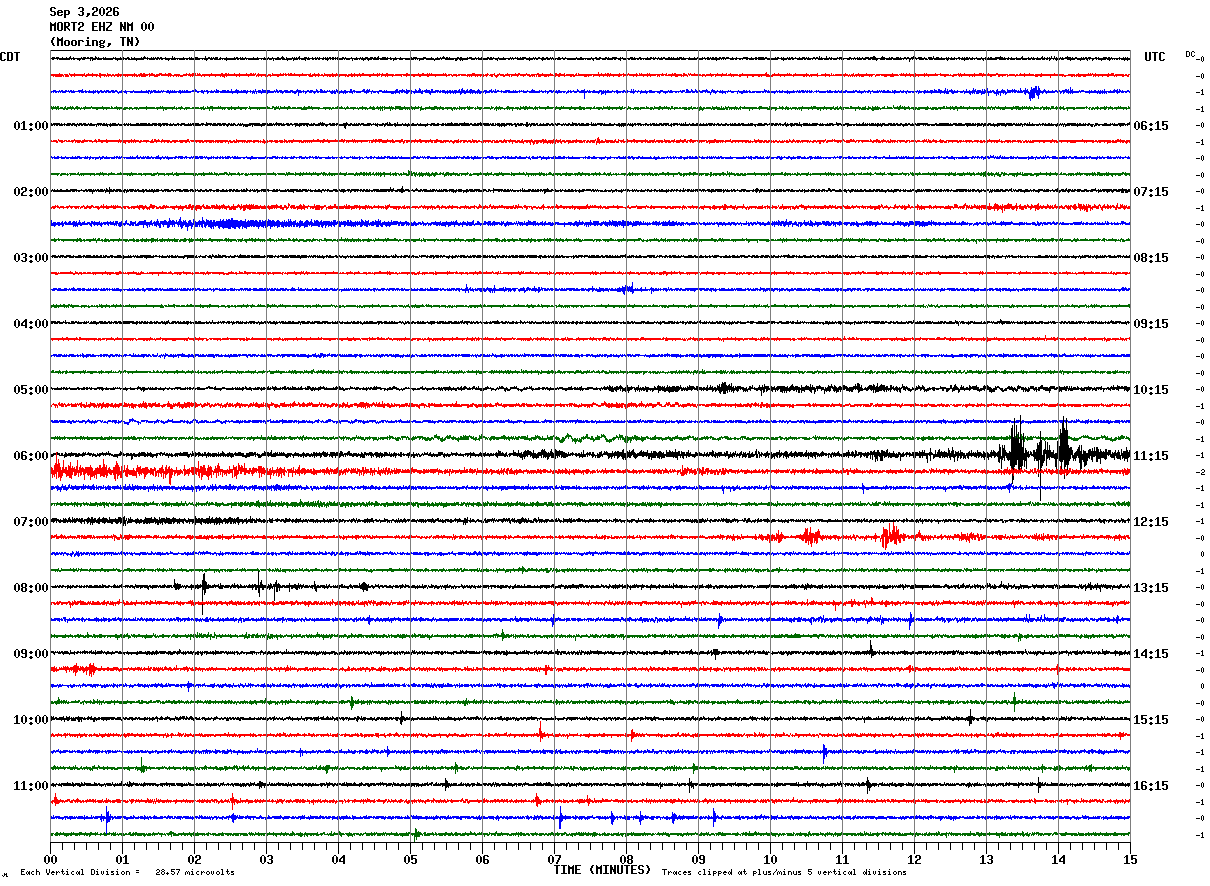Viewport: 1210px width, 886px height.
Task: Click the Traces clipped footer note
Action: point(784,873)
